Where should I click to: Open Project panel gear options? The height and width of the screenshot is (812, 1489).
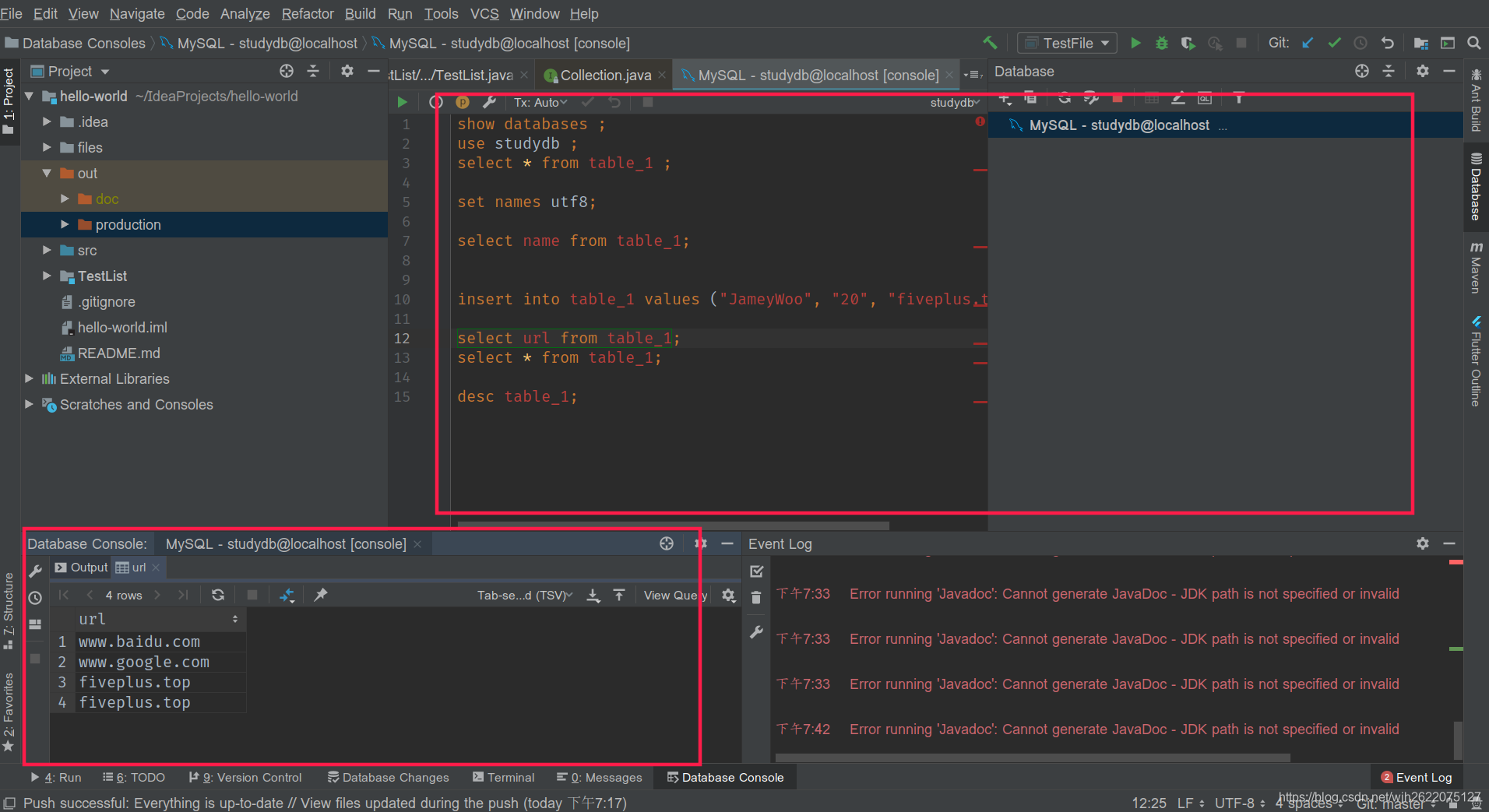347,71
